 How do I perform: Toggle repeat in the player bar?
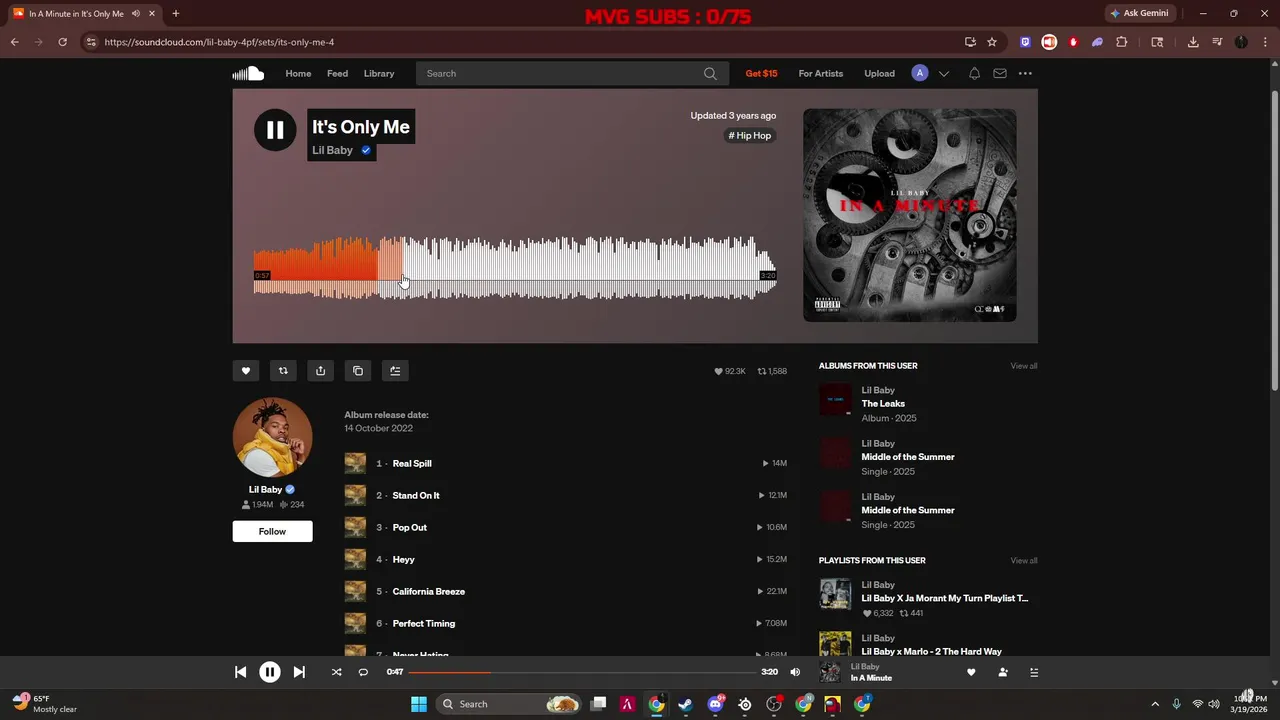363,672
